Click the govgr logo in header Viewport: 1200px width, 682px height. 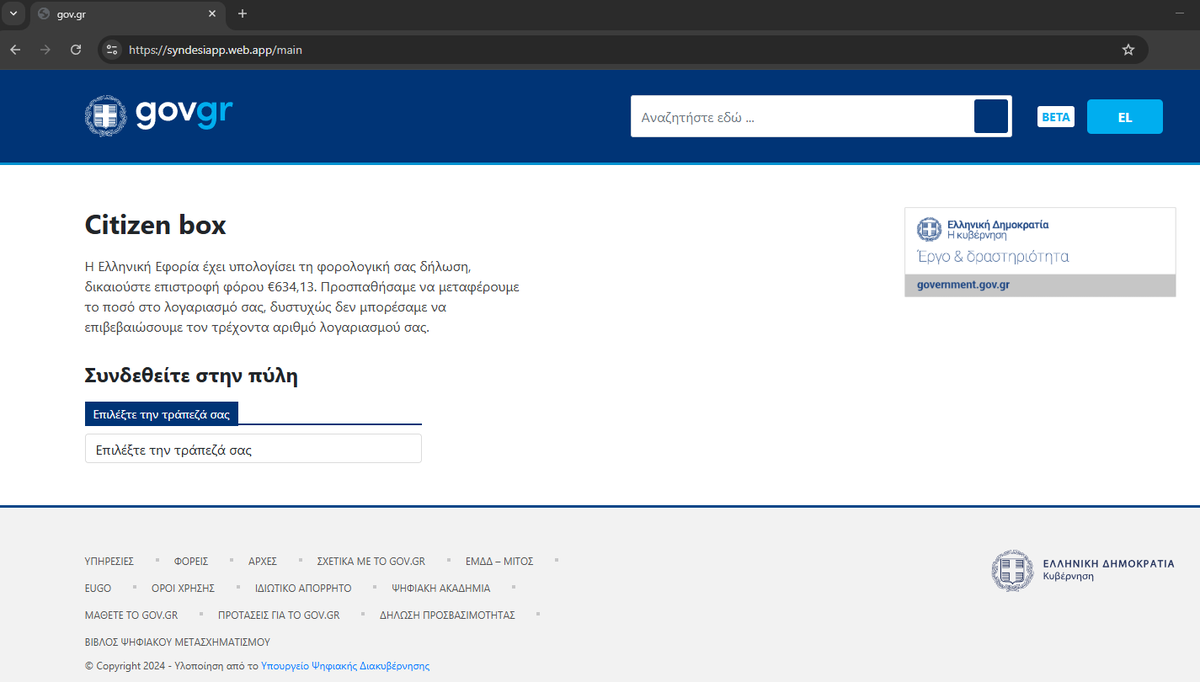[x=159, y=115]
